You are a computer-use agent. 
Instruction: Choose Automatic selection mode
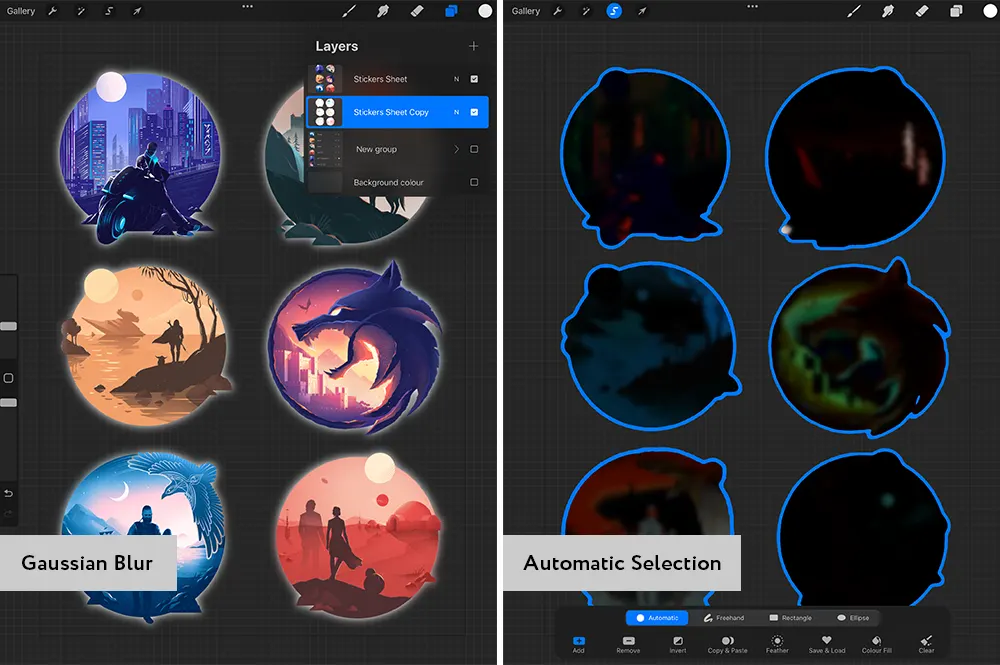coord(657,618)
